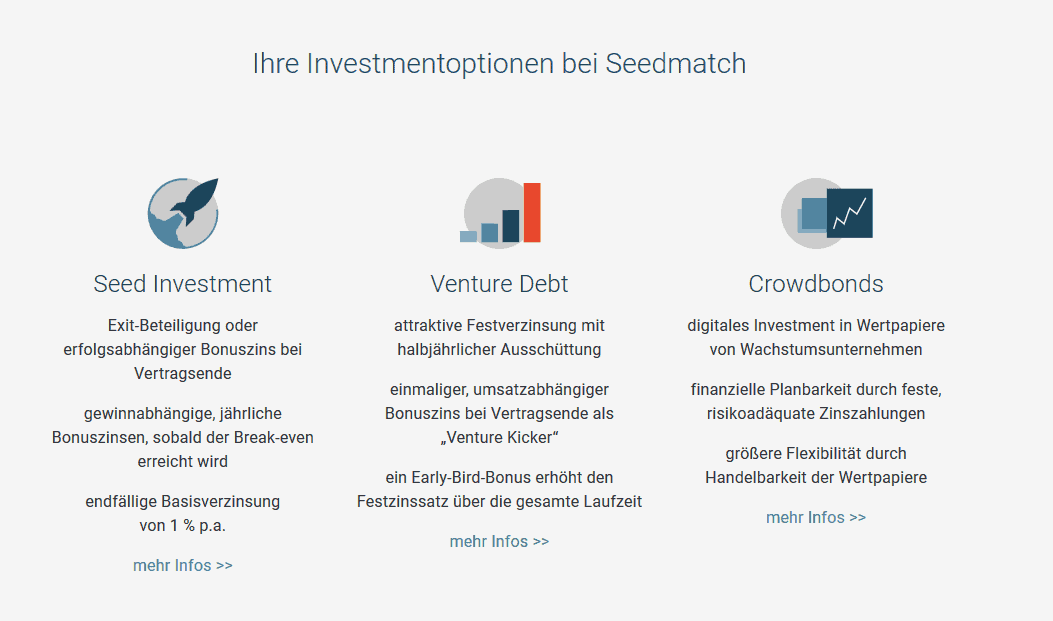The width and height of the screenshot is (1053, 621).
Task: Open the Crowdbonds heading
Action: tap(816, 284)
